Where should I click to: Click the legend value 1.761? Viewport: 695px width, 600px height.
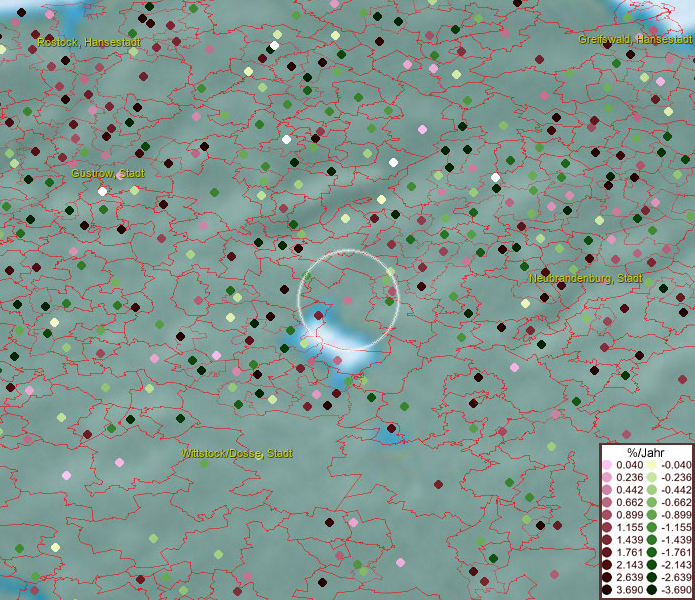[629, 553]
